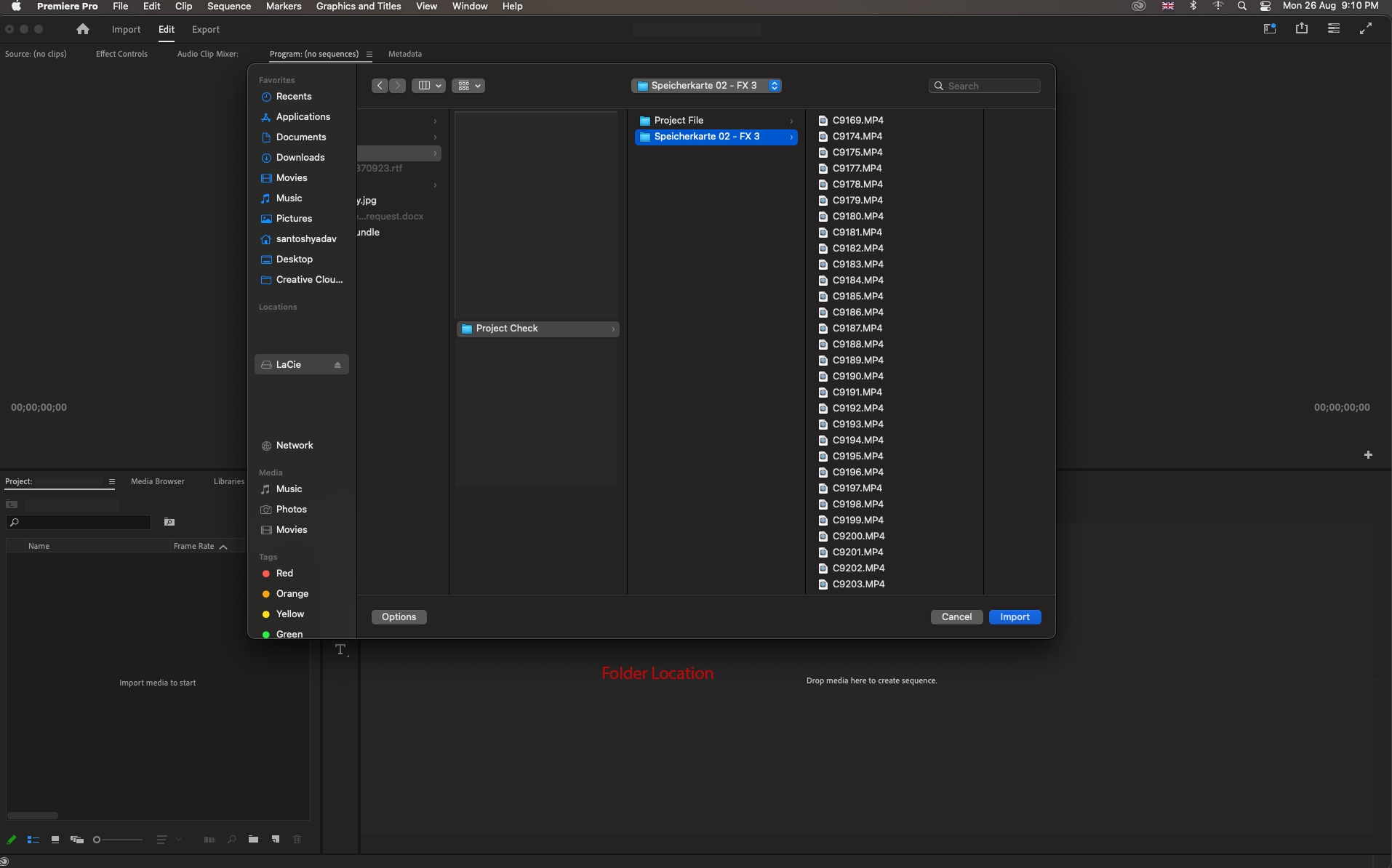Select file C9169.MP4

click(857, 121)
